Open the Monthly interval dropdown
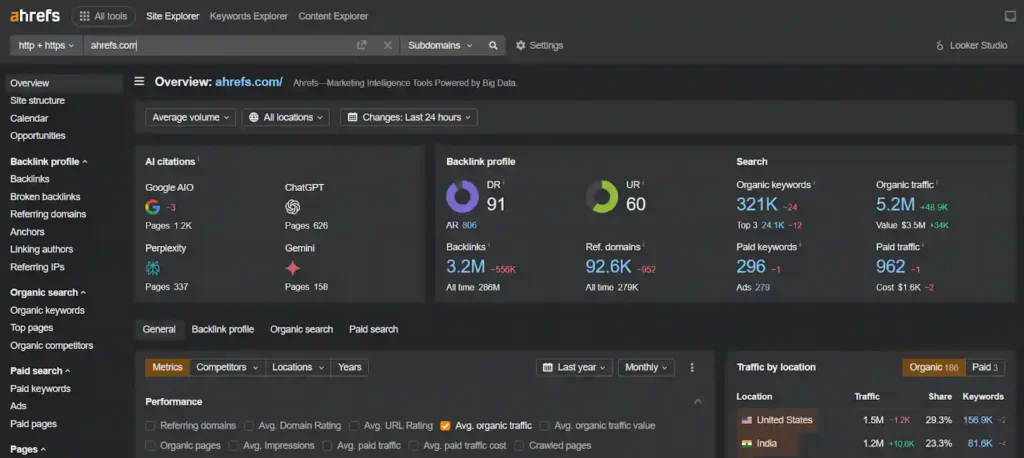1024x458 pixels. coord(647,367)
